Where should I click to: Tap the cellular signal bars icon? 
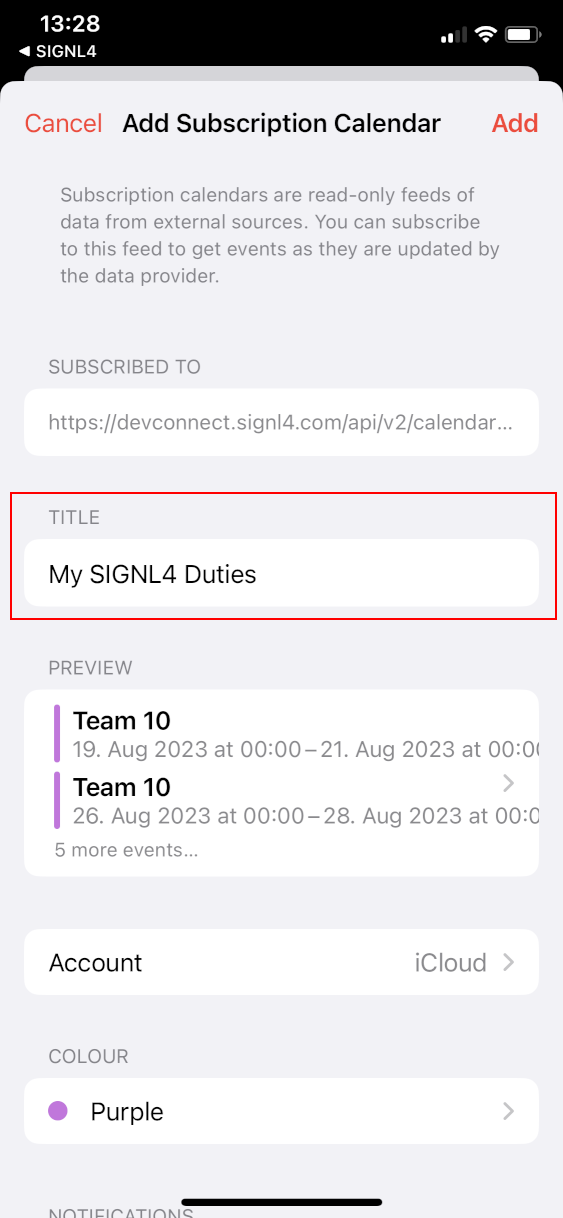454,36
